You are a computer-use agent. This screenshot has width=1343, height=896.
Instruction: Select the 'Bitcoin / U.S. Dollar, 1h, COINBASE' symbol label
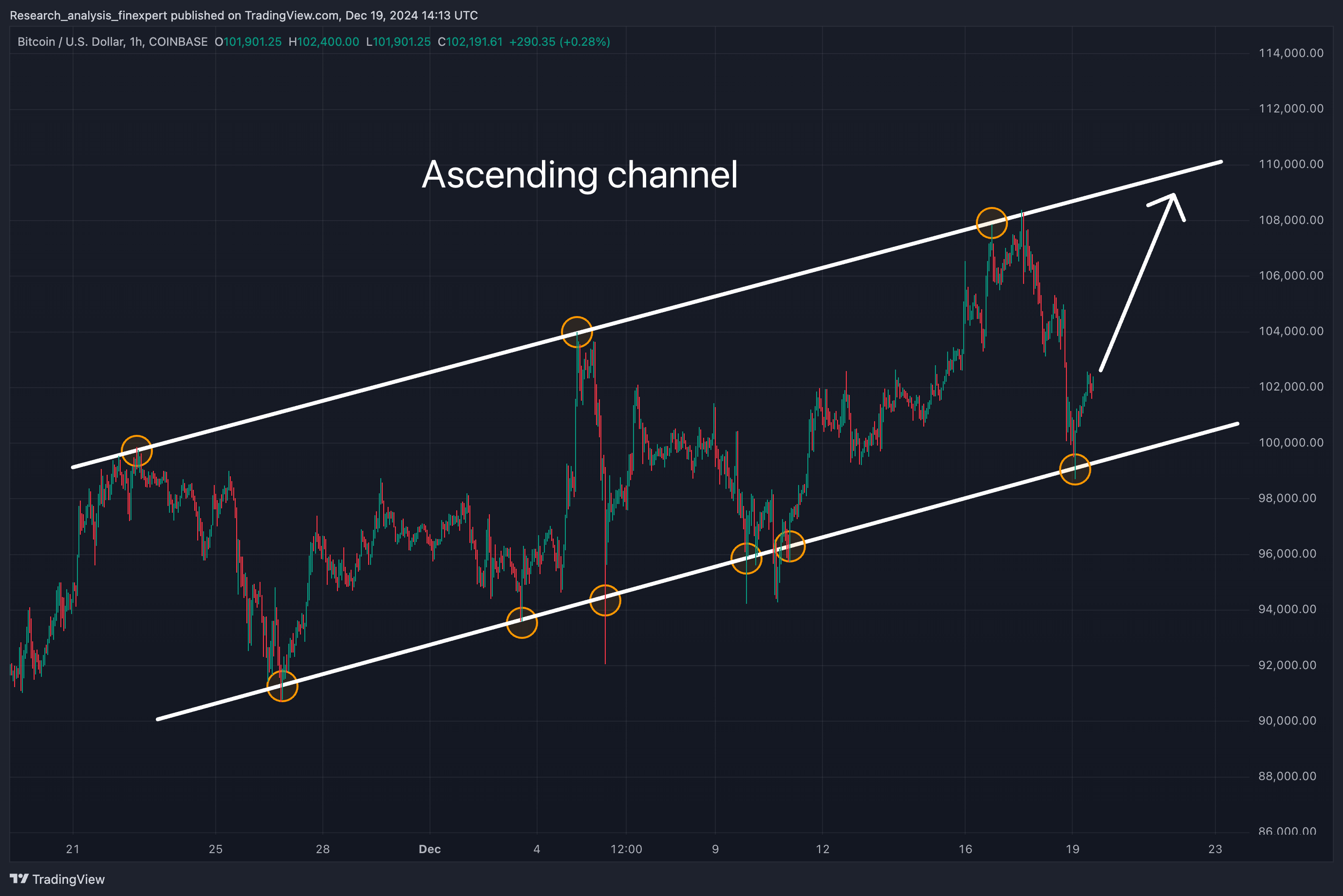point(112,42)
